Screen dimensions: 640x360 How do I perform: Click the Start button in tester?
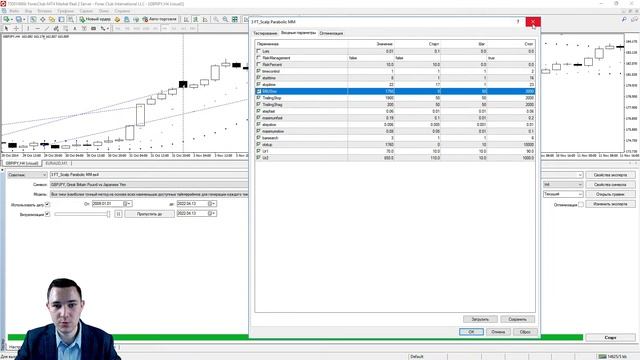(x=611, y=338)
